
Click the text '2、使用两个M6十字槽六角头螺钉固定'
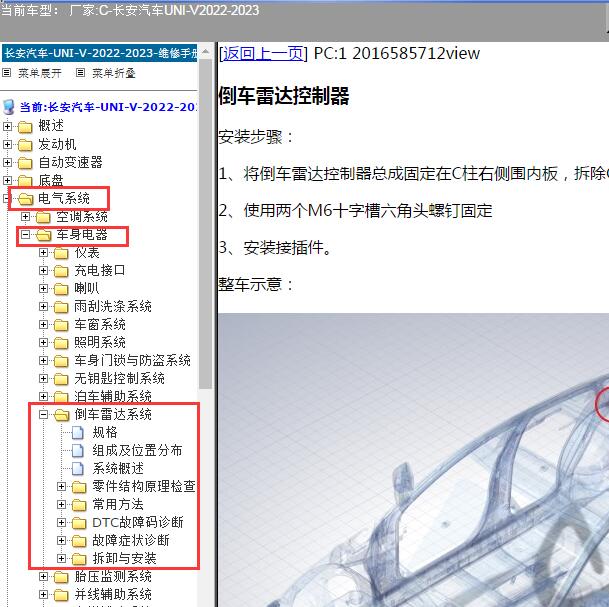[355, 211]
